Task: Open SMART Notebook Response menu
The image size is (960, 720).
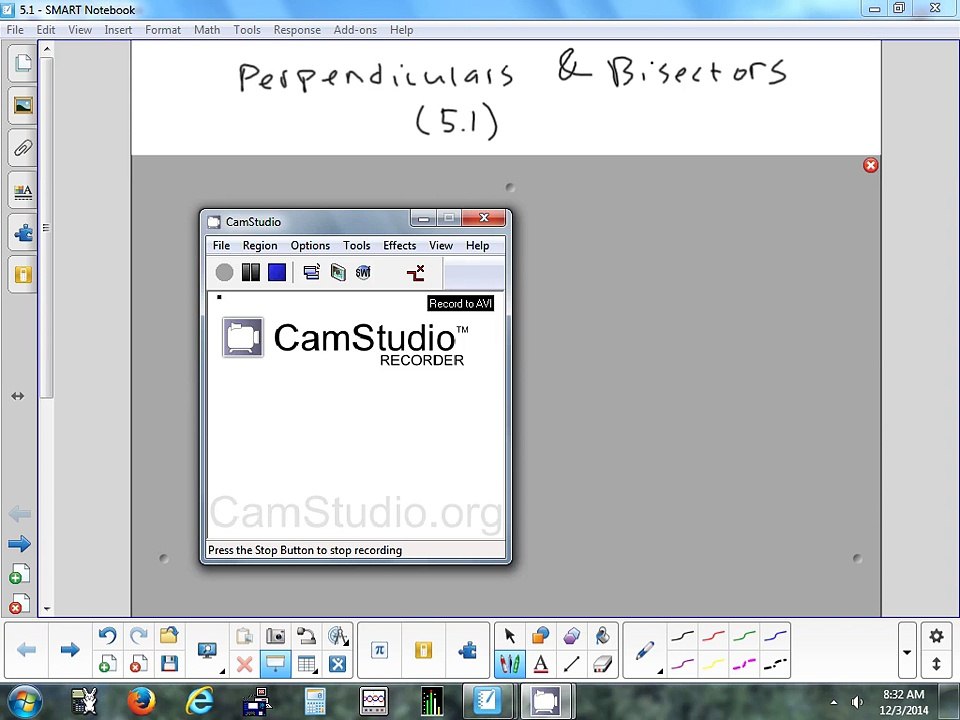Action: pos(297,30)
